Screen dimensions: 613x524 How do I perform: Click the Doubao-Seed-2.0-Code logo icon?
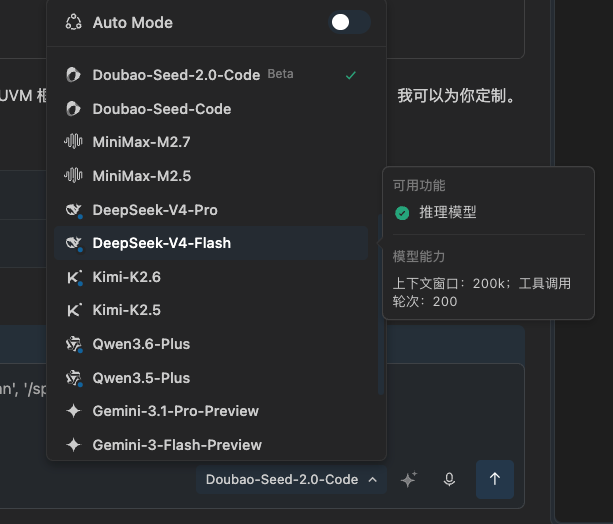[x=73, y=75]
